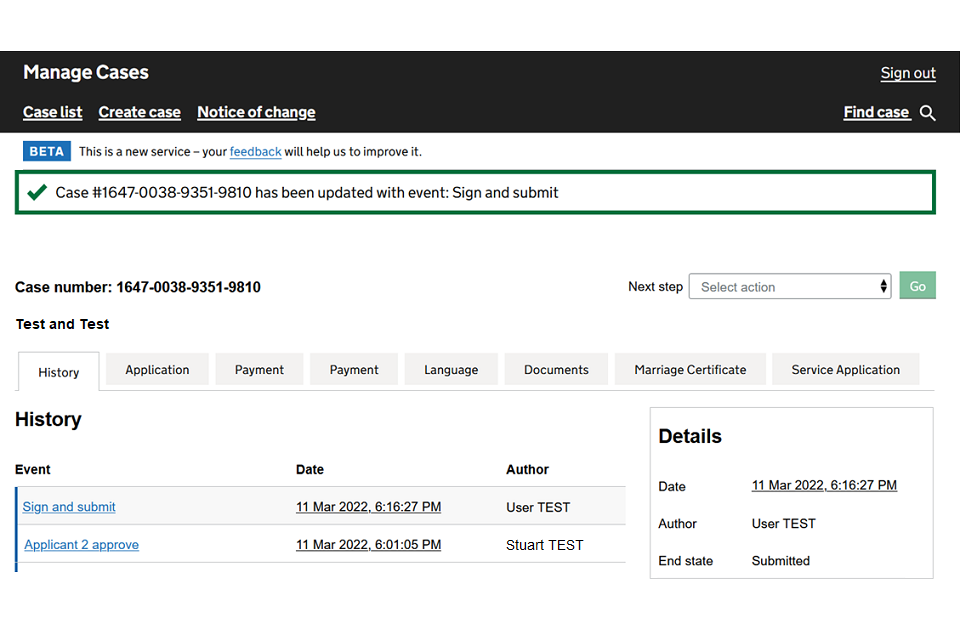Select the Marriage Certificate tab

pyautogui.click(x=690, y=370)
